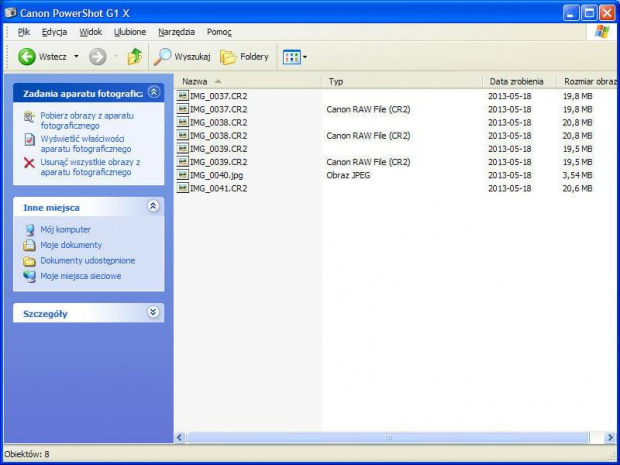The height and width of the screenshot is (465, 620).
Task: Click the horizontal scrollbar thumb
Action: click(388, 437)
